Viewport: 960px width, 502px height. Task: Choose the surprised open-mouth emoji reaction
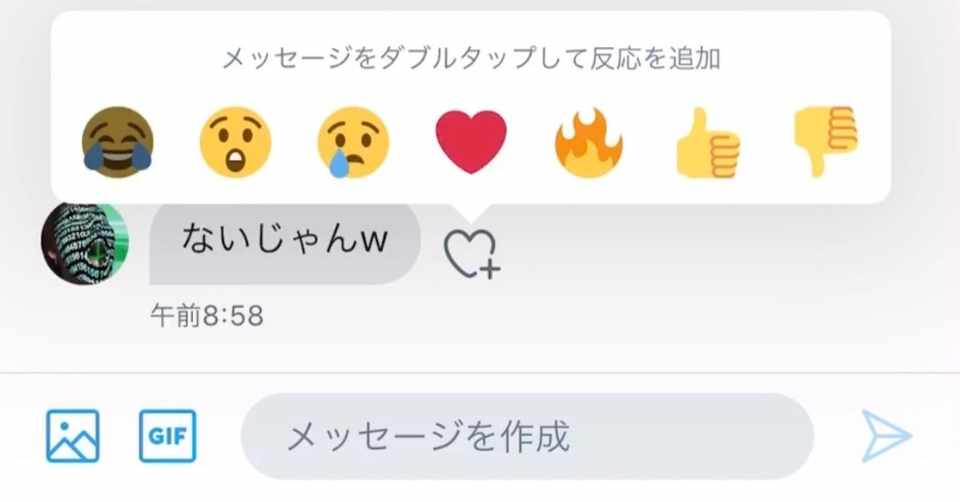click(235, 142)
